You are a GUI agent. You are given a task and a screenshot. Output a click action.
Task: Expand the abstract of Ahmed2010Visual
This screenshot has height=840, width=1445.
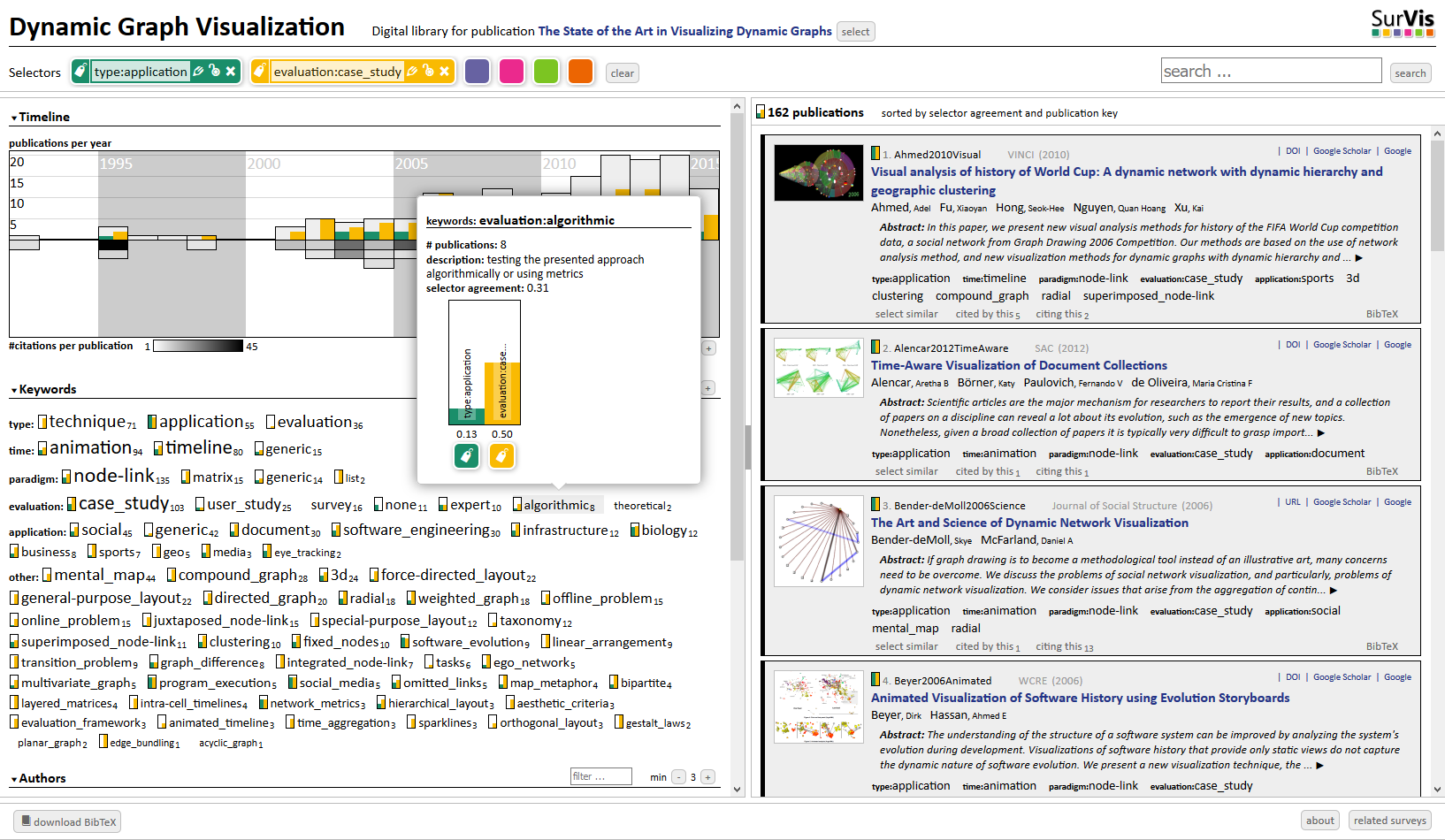[x=1359, y=258]
